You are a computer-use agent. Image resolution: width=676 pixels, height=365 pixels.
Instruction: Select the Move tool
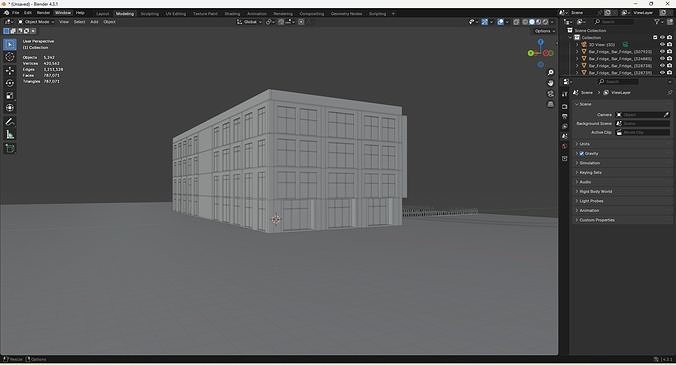click(9, 70)
